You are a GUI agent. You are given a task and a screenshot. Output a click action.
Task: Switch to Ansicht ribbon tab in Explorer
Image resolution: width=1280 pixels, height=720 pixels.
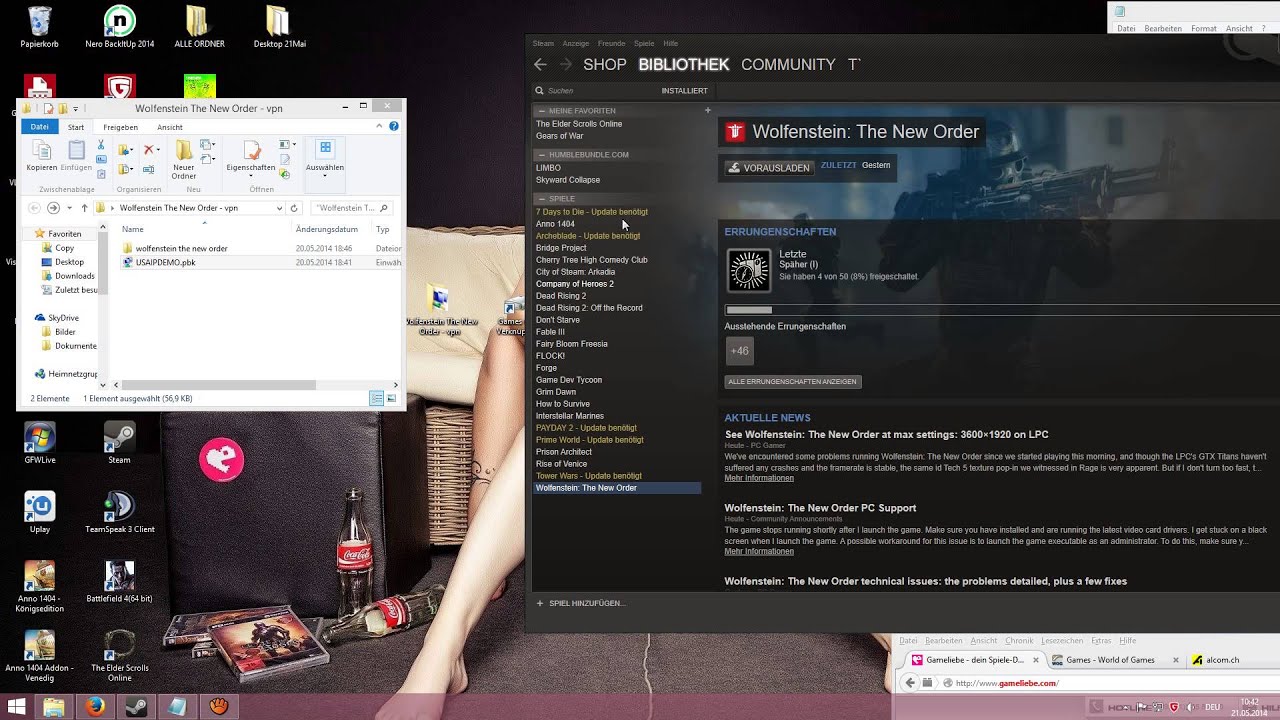point(170,127)
